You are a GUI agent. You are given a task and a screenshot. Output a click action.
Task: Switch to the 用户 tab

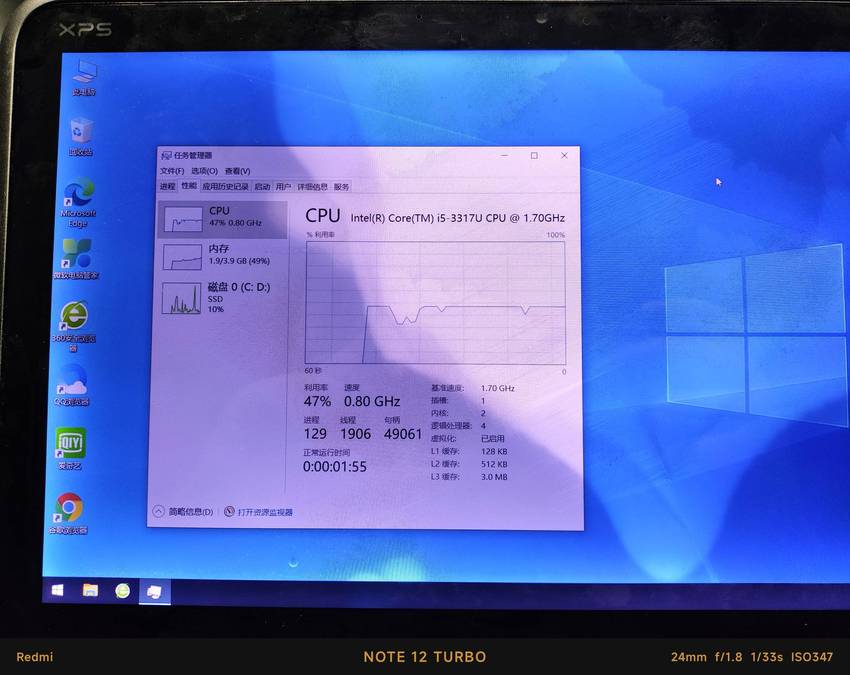283,187
